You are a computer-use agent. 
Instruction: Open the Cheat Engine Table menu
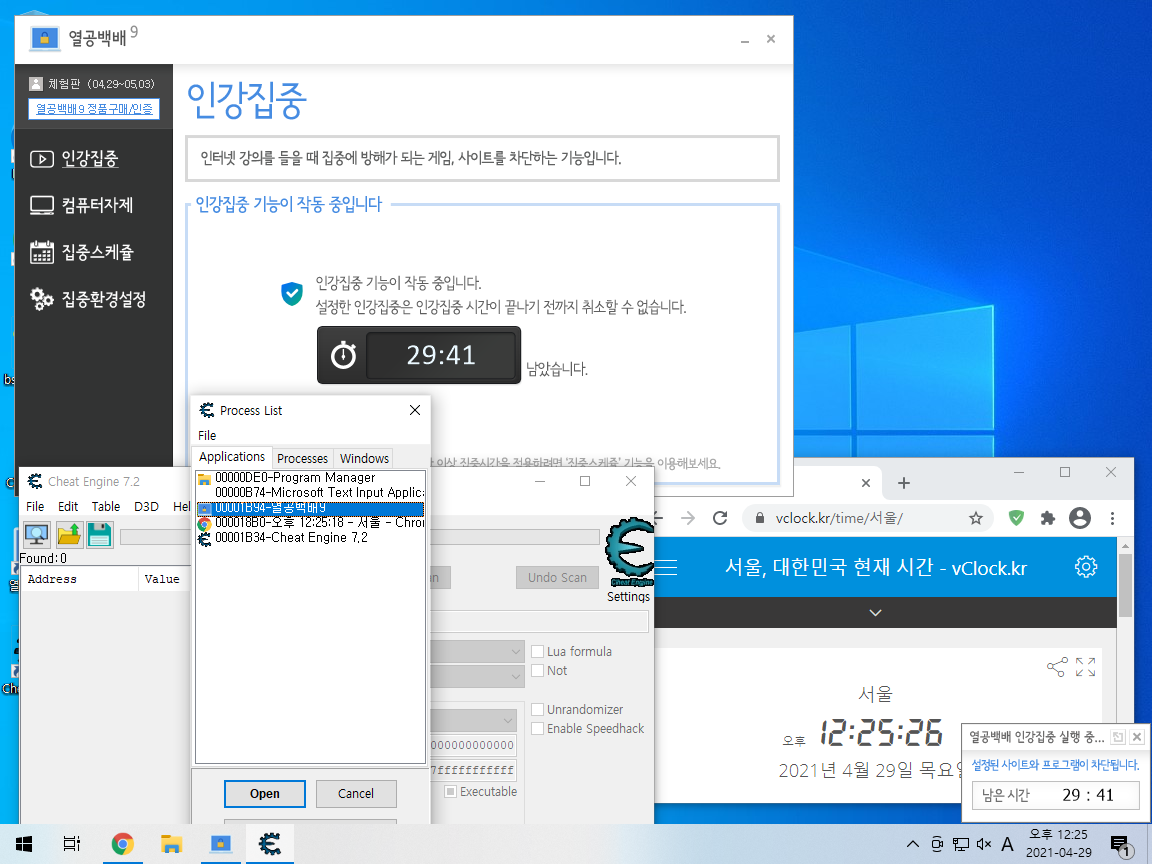(106, 506)
